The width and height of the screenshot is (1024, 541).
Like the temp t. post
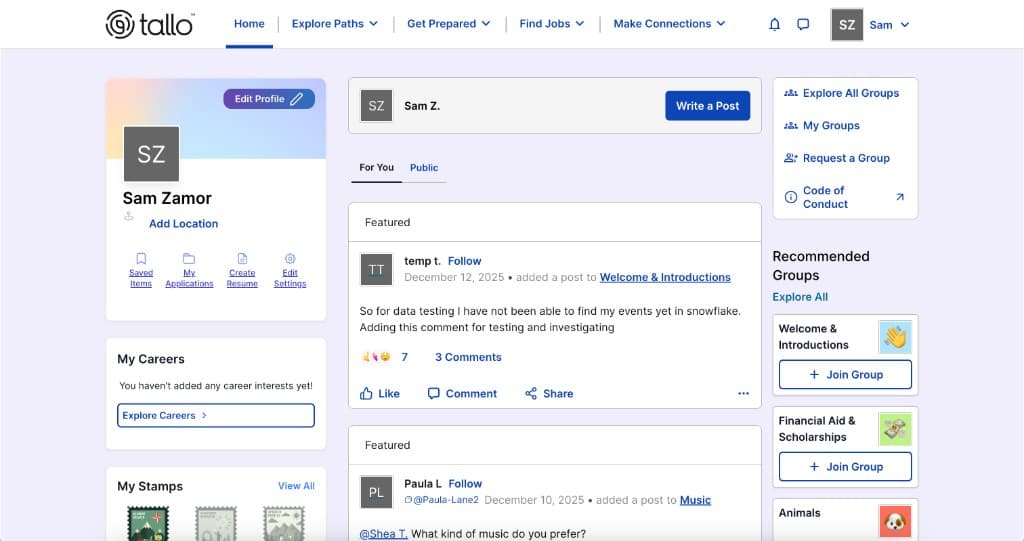point(380,394)
